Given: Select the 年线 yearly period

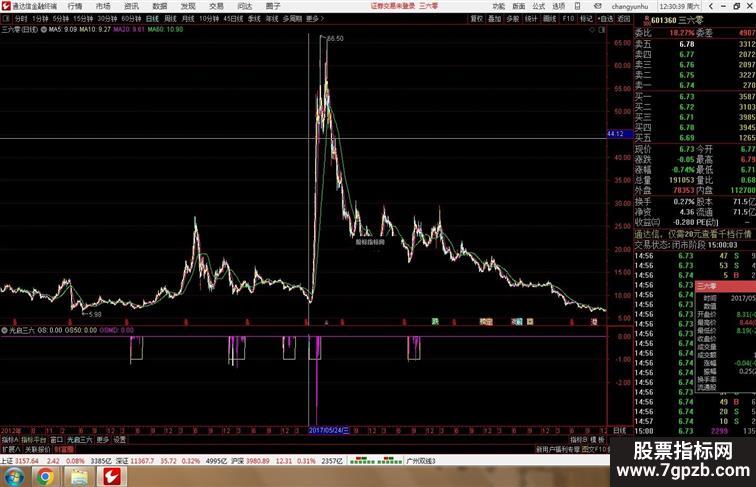Looking at the screenshot, I should [272, 19].
